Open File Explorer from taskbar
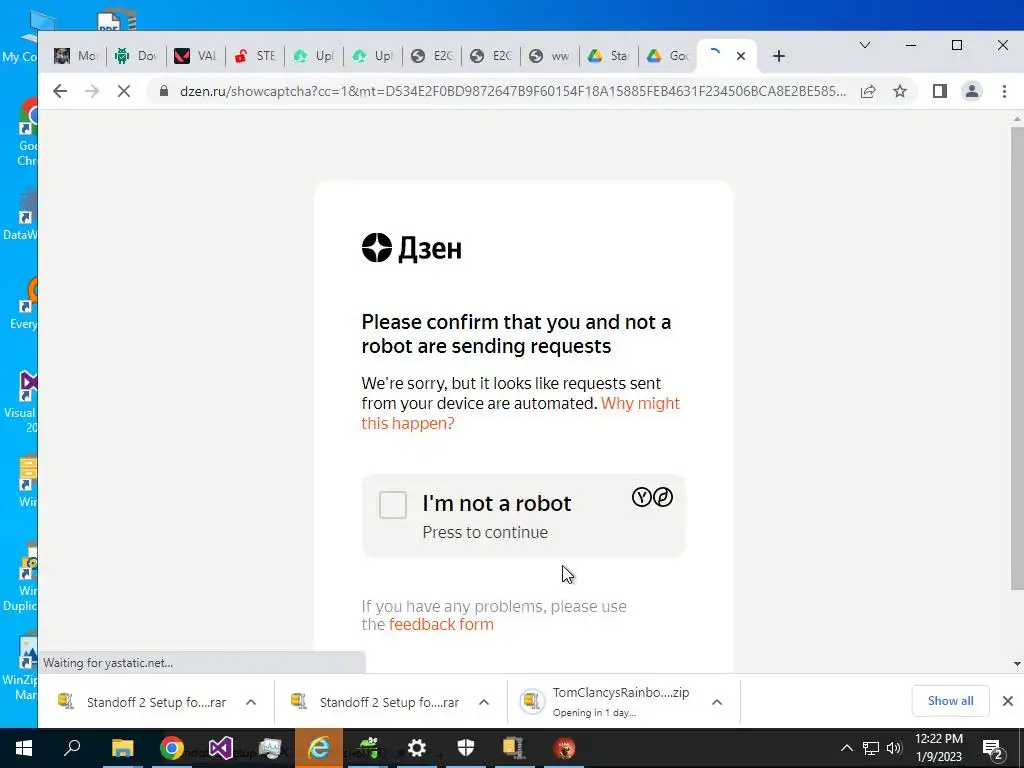Image resolution: width=1024 pixels, height=768 pixels. (122, 748)
